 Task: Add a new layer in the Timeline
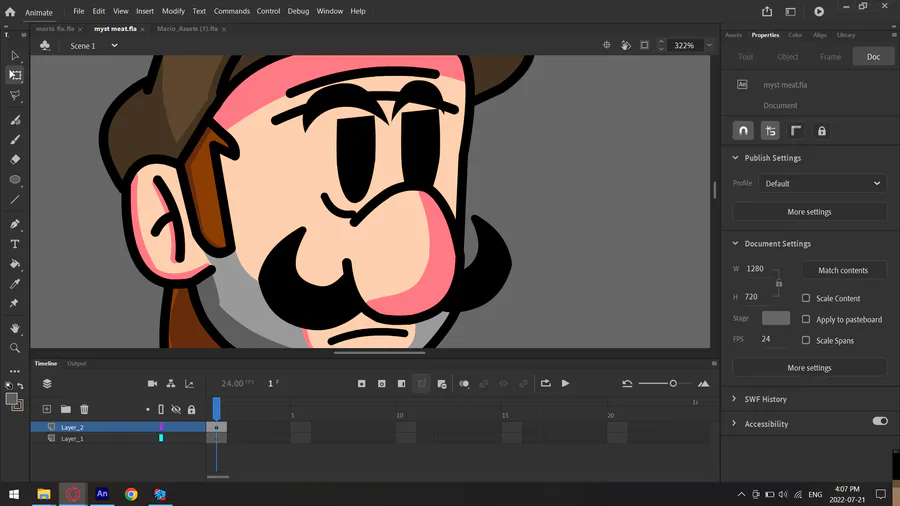pos(46,409)
